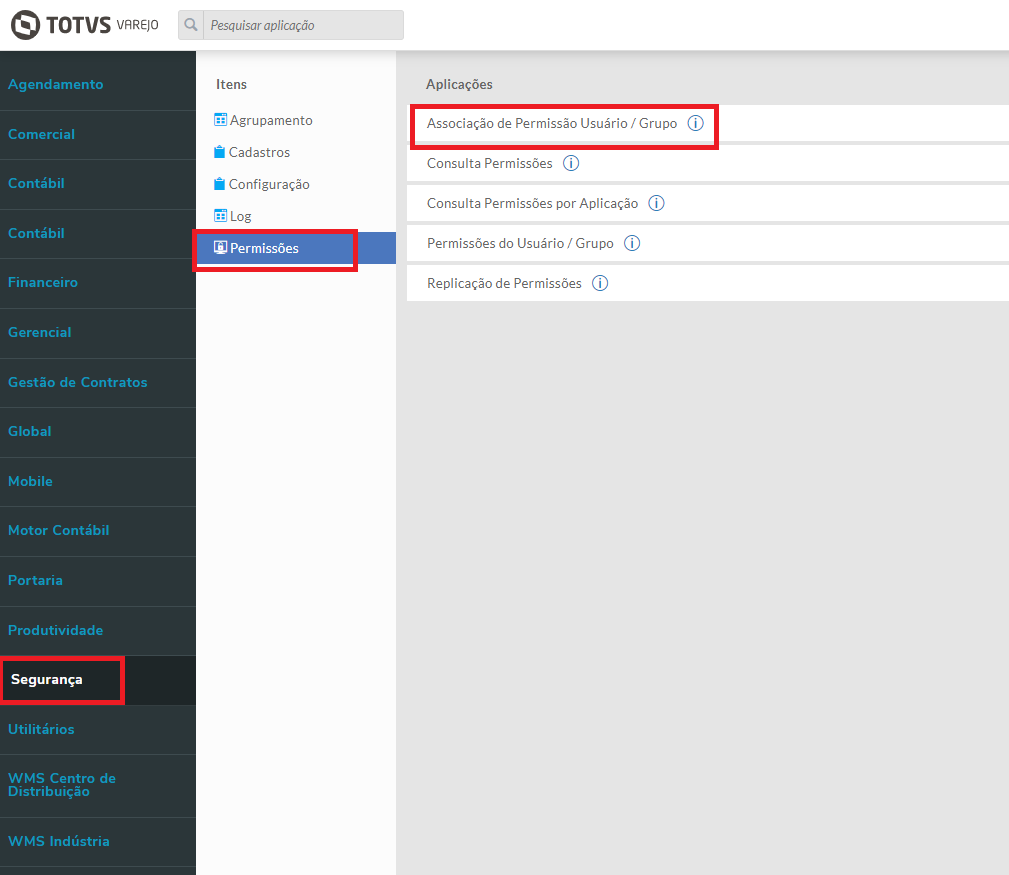
Task: Show info for Permissões do Usuário / Grupo
Action: click(632, 243)
